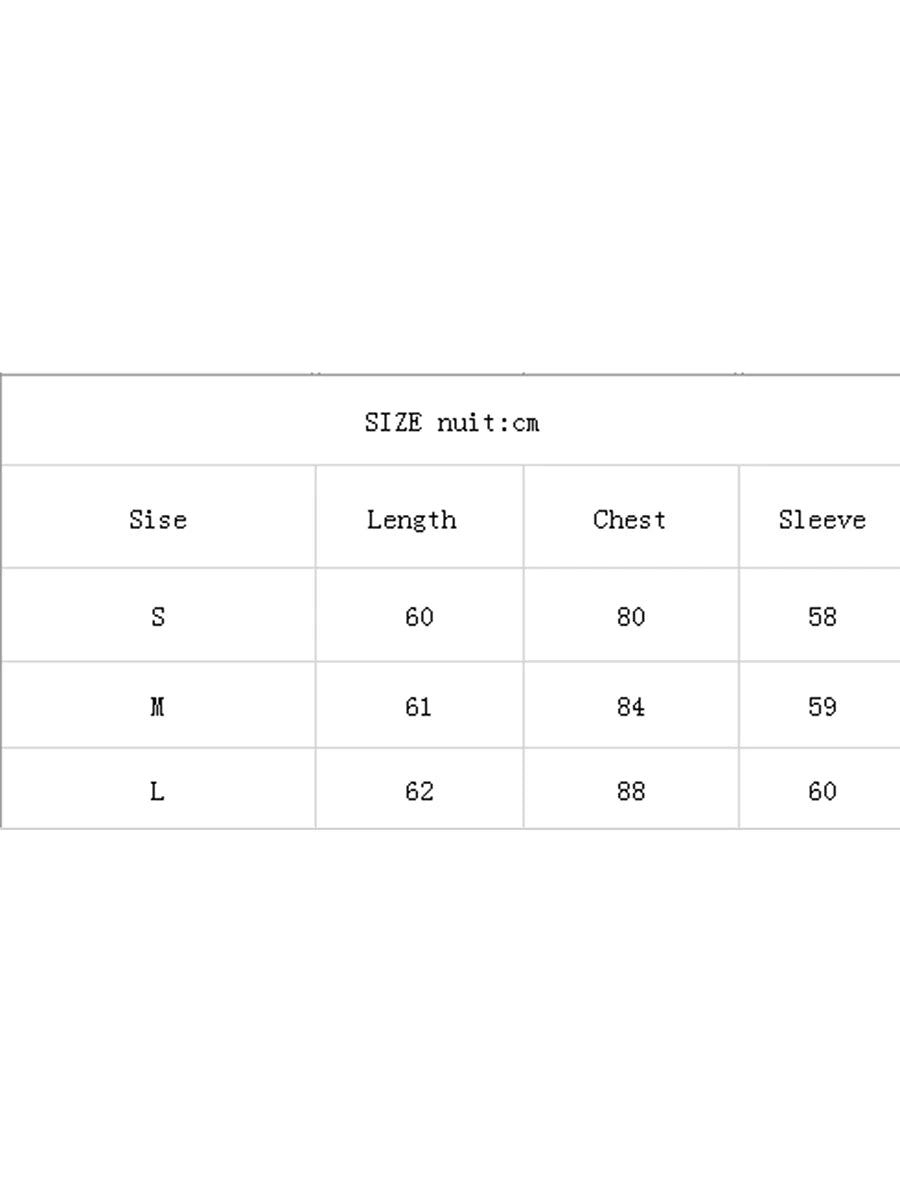Image resolution: width=900 pixels, height=1200 pixels.
Task: Select the "Chest" column header
Action: (x=629, y=519)
